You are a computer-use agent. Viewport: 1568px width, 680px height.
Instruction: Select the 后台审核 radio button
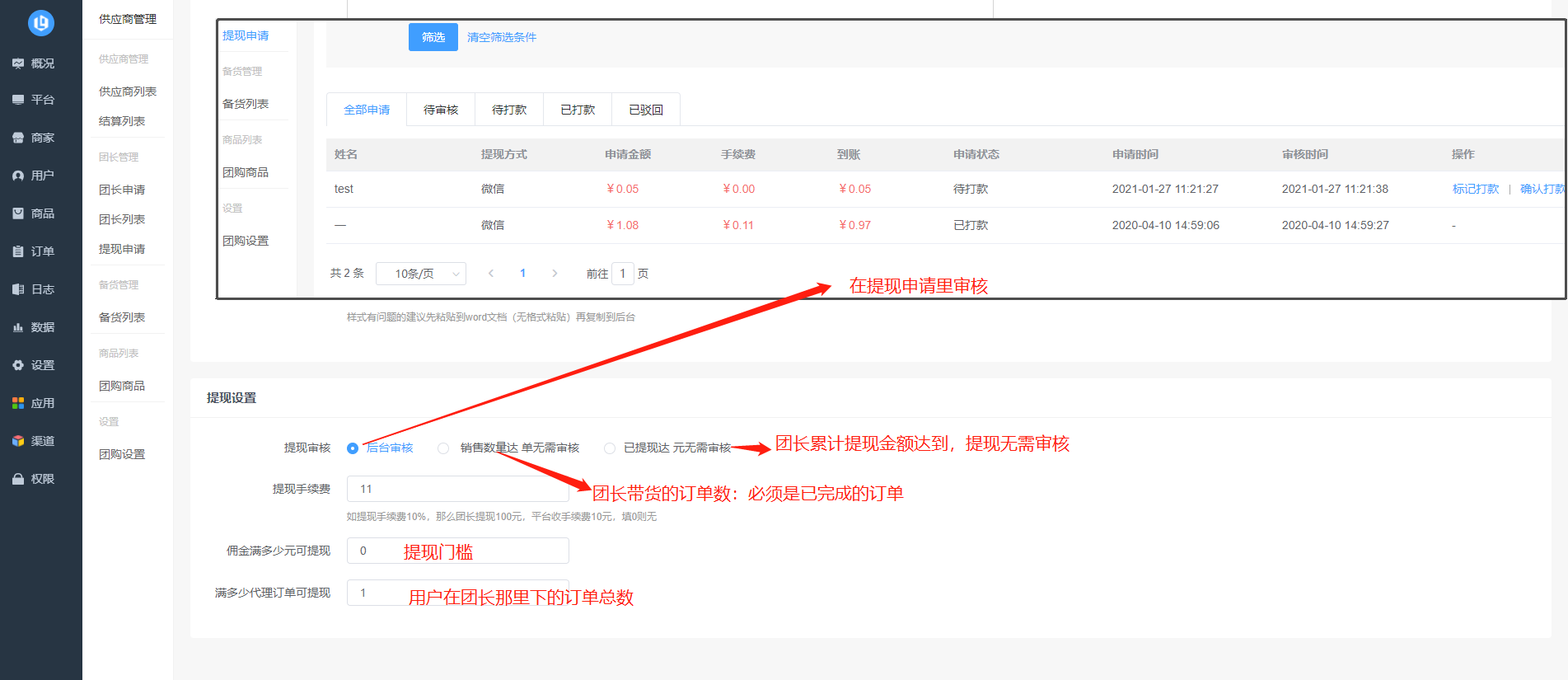click(x=353, y=448)
